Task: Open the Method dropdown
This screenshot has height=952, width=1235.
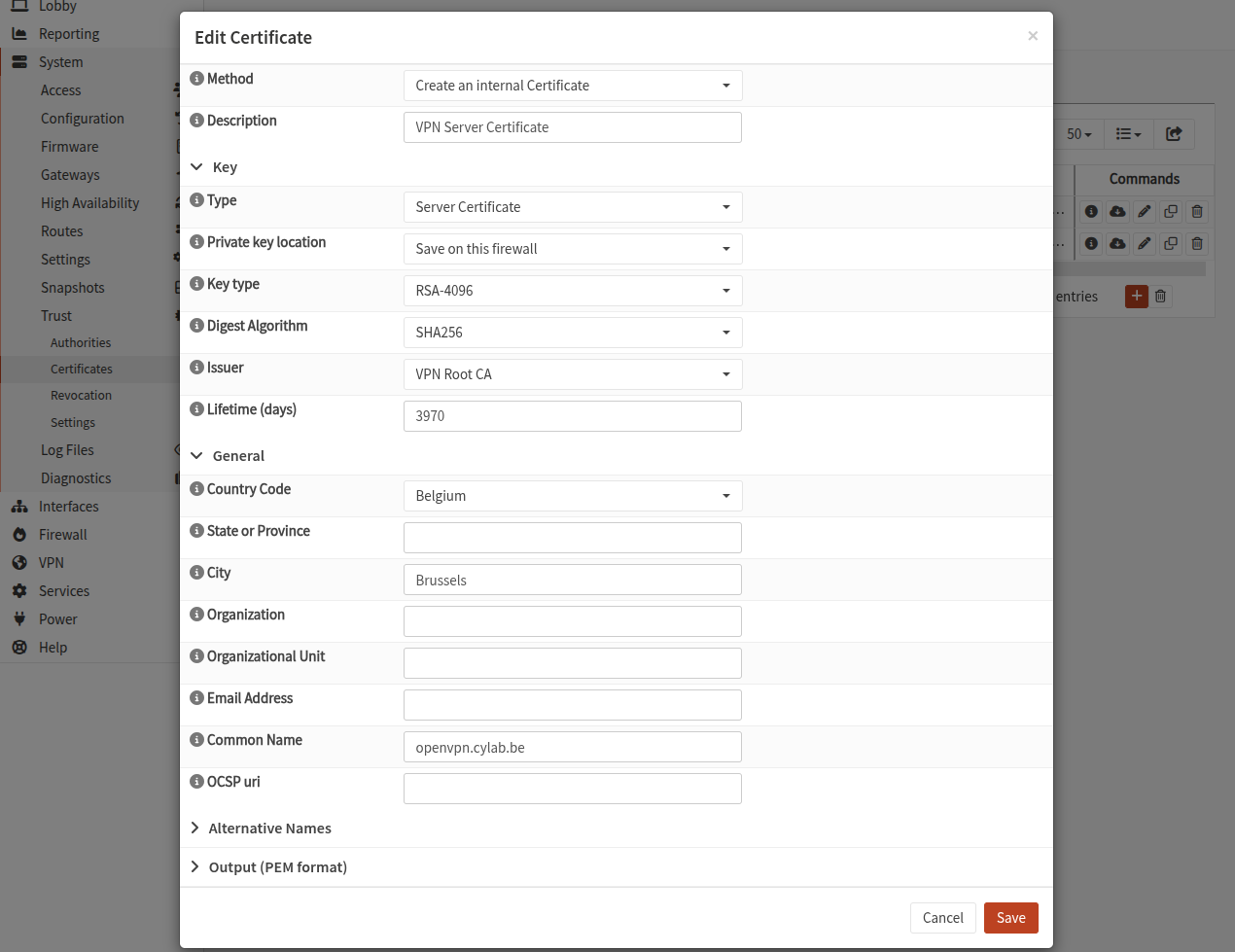Action: click(x=572, y=86)
